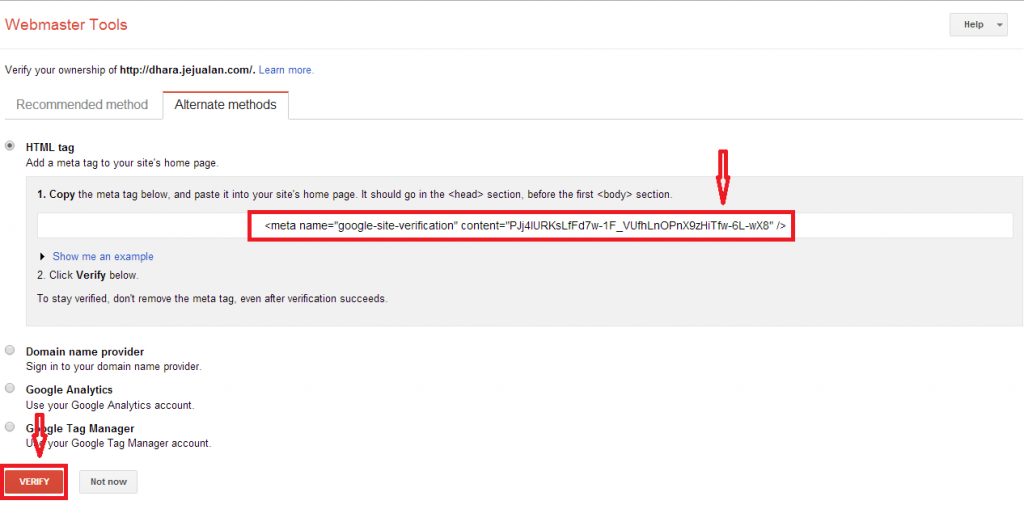This screenshot has width=1024, height=509.
Task: Click inside the google-site-verification meta tag field
Action: 525,226
